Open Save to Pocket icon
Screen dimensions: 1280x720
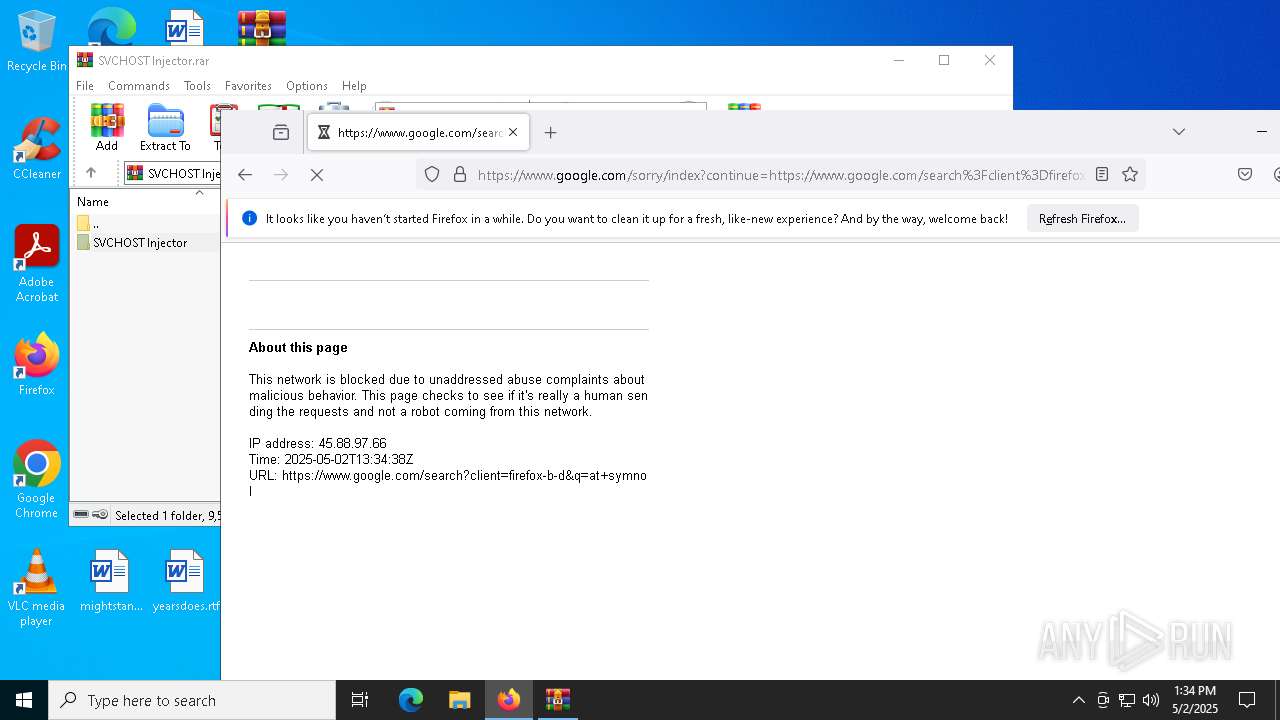[1245, 174]
